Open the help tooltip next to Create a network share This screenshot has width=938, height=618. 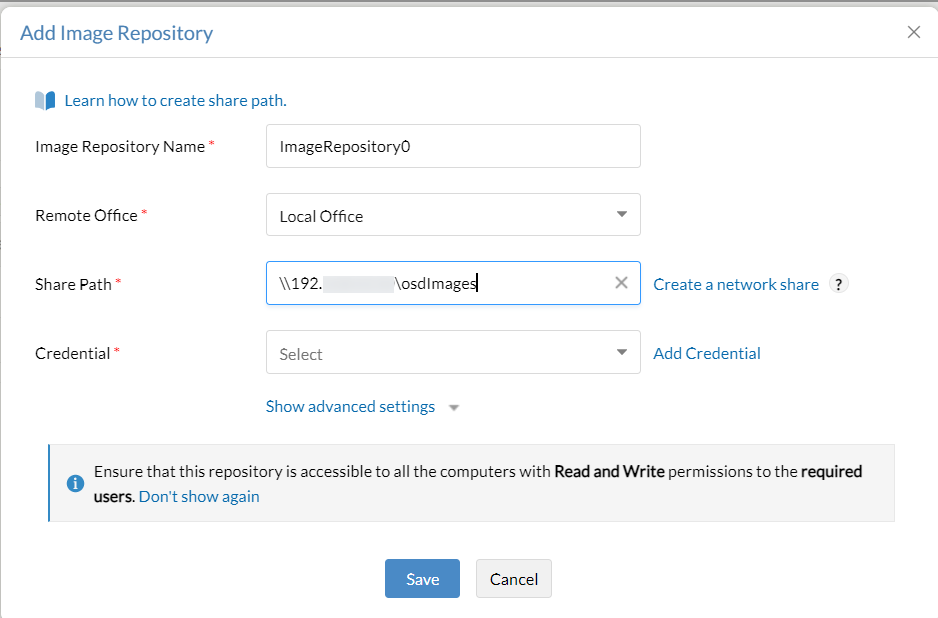click(x=838, y=284)
